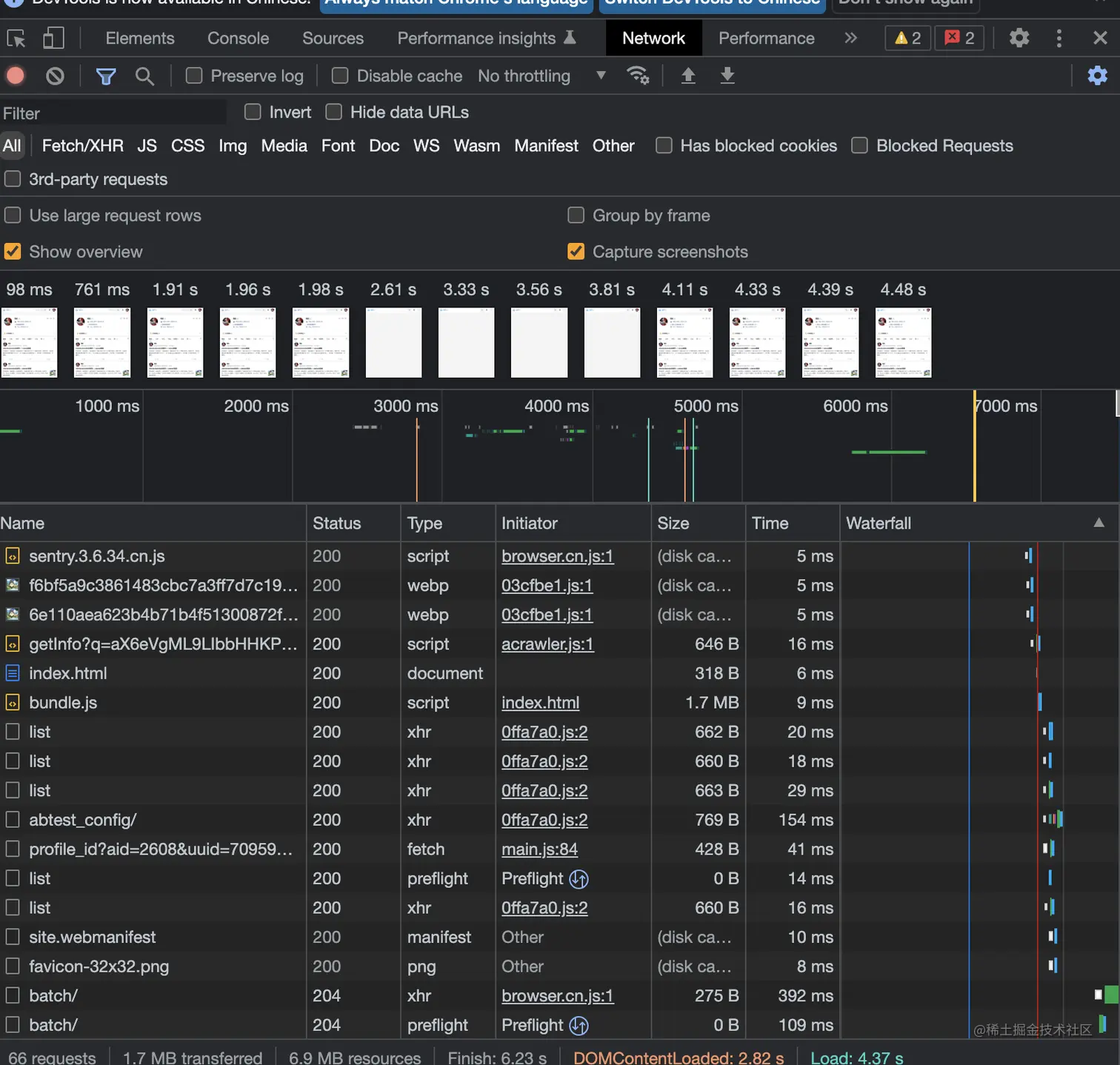This screenshot has height=1065, width=1120.
Task: Clear the network log
Action: point(55,76)
